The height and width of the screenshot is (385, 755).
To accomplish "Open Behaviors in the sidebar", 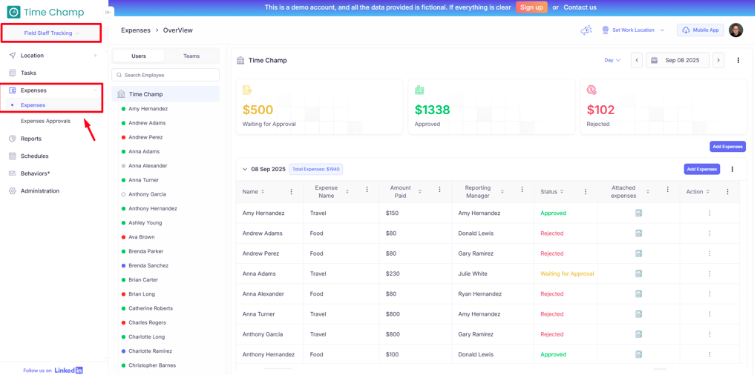I will 35,173.
